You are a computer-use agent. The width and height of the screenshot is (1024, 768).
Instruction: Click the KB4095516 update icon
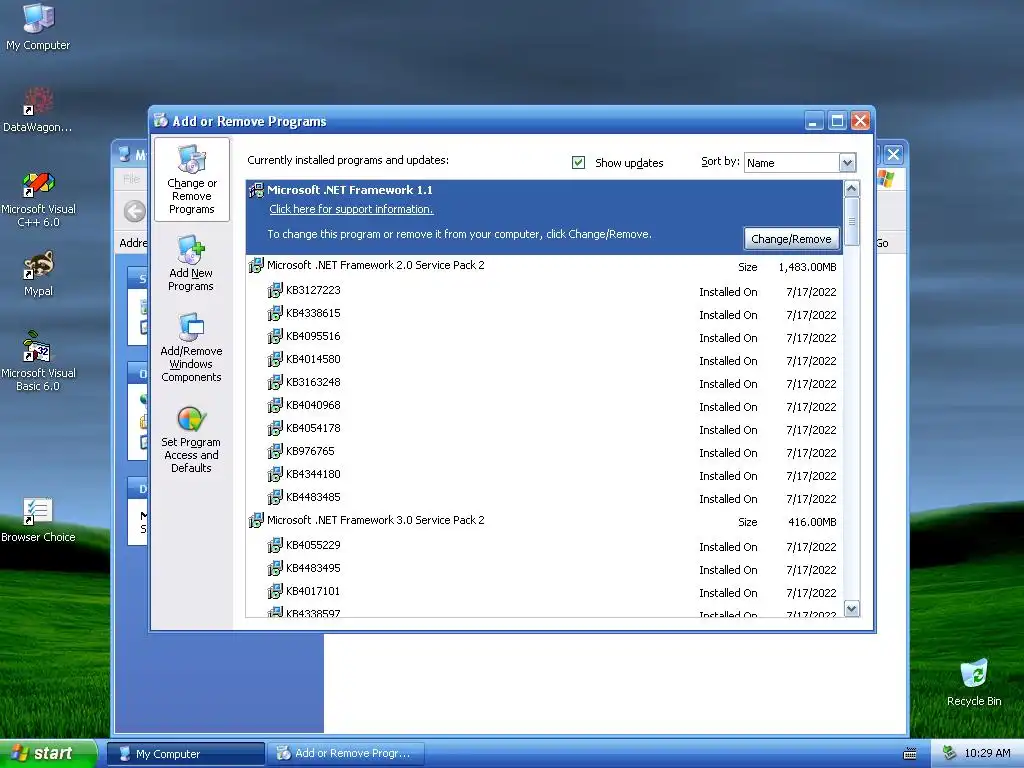pyautogui.click(x=275, y=336)
